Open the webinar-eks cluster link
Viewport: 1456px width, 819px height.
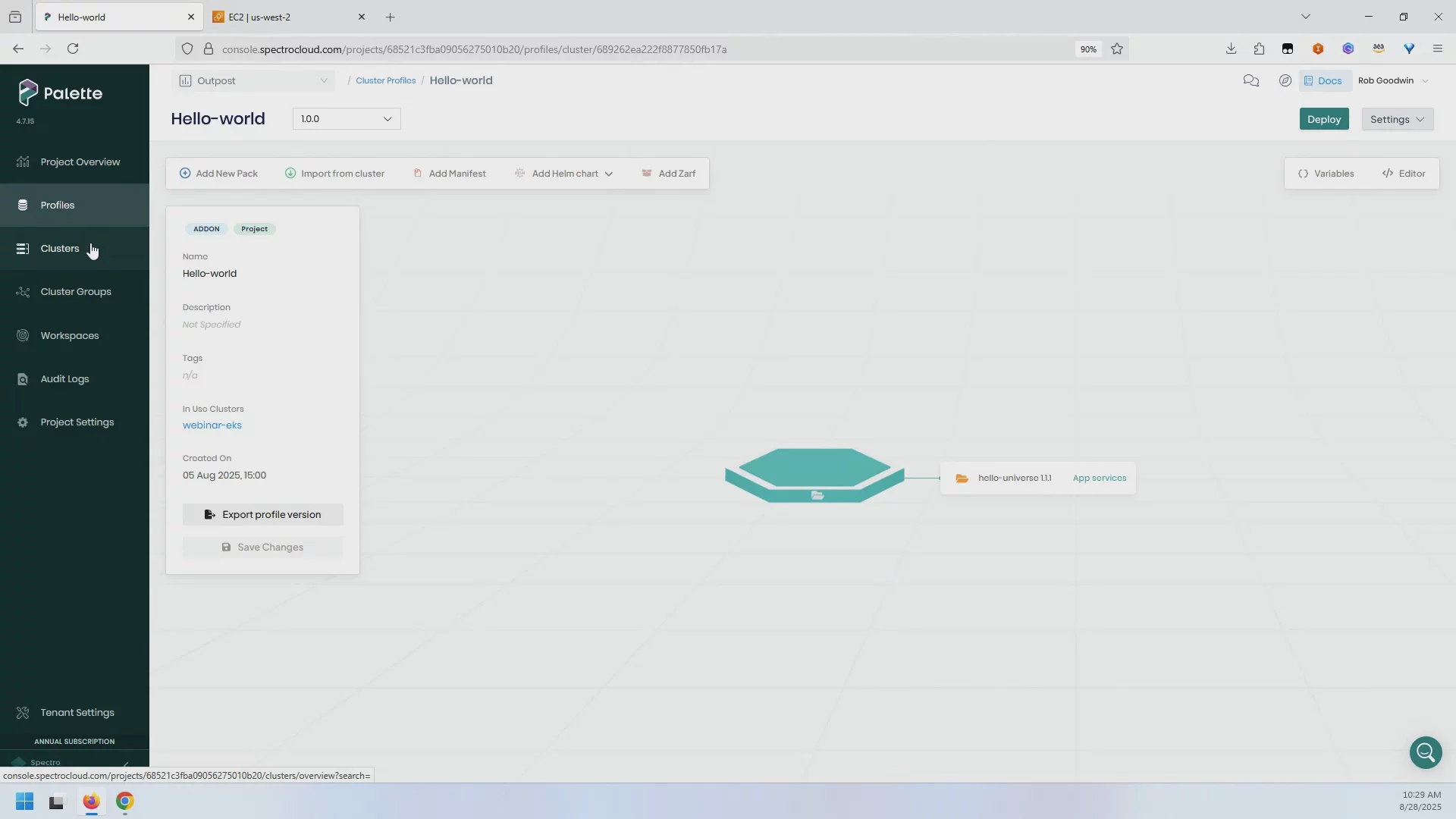[212, 425]
